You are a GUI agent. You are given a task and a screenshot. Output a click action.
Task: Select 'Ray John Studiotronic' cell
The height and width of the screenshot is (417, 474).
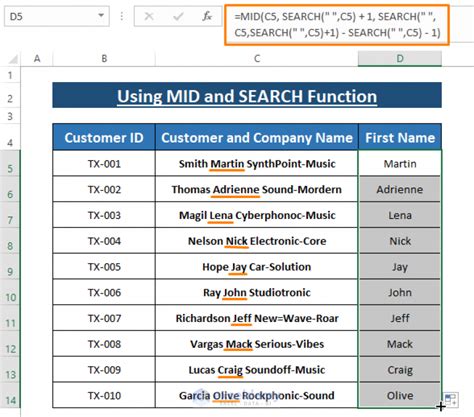[257, 292]
